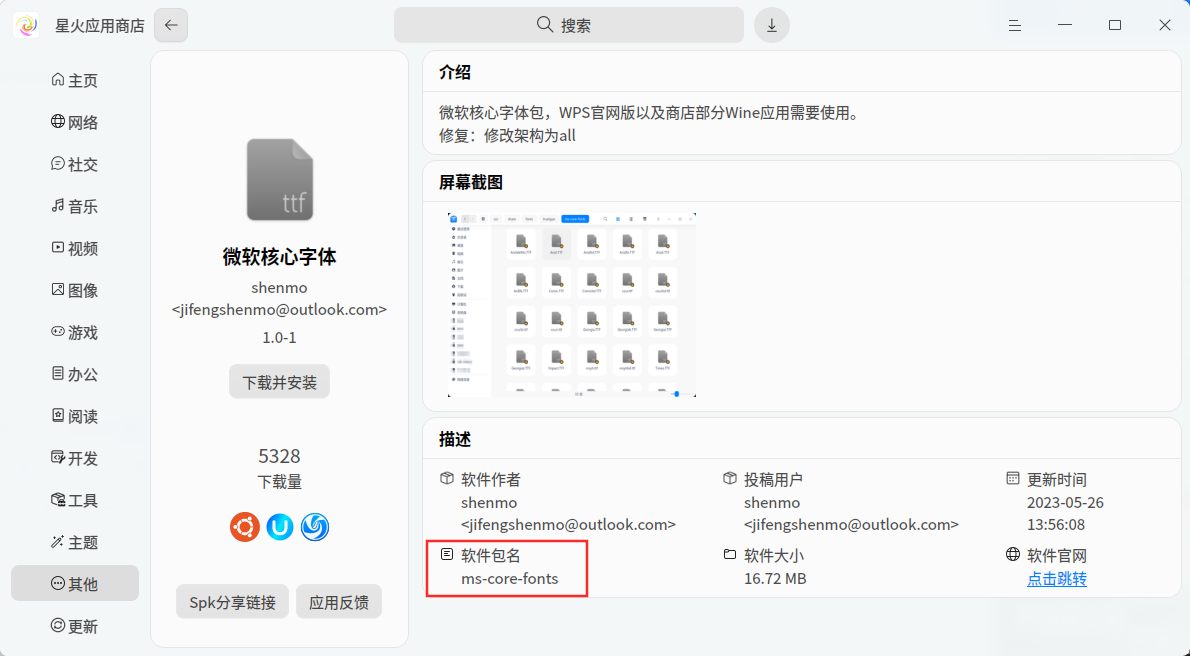Open the 社交 social category
This screenshot has height=656, width=1190.
point(74,164)
